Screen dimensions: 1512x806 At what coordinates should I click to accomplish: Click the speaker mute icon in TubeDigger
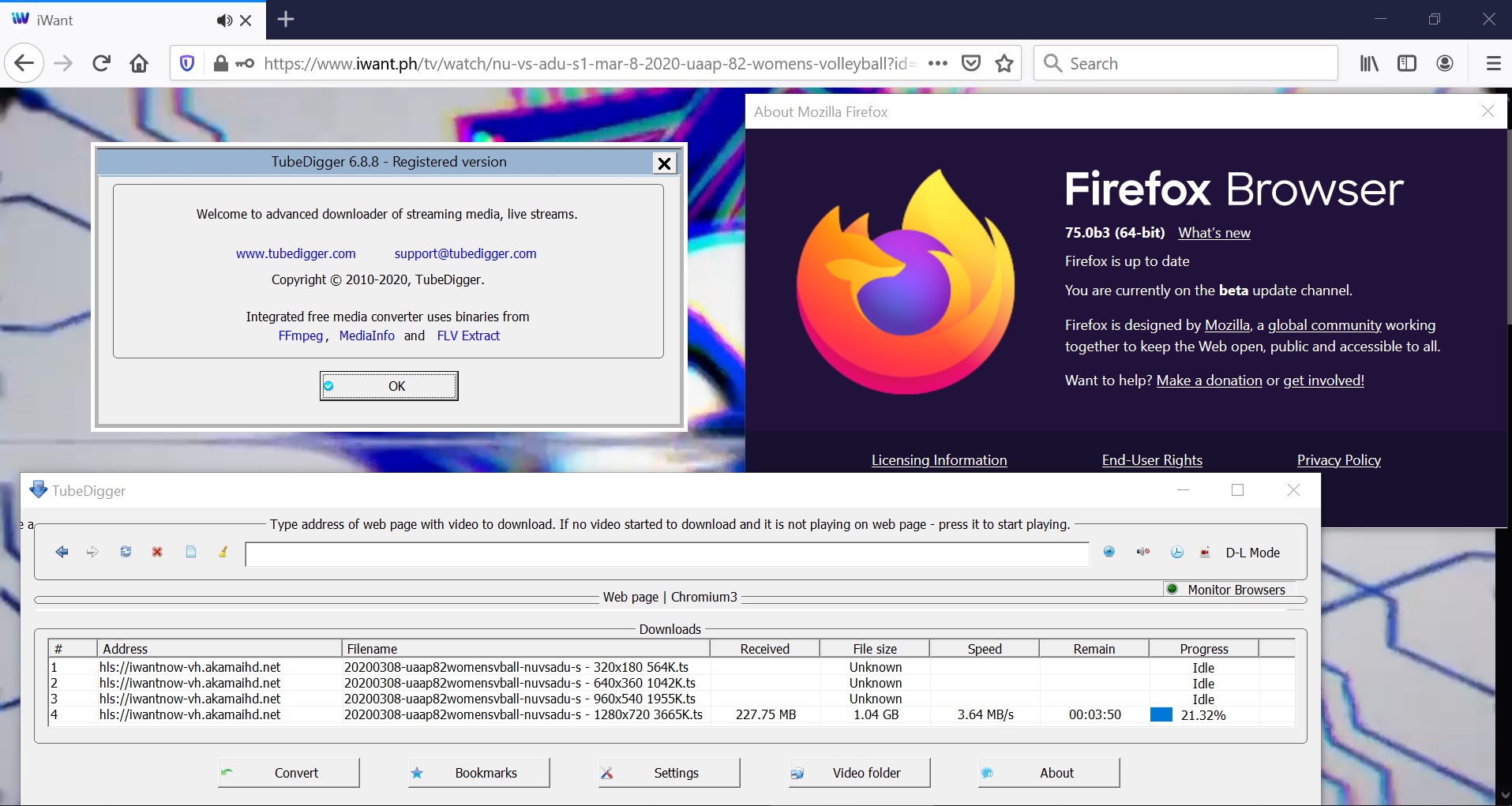click(1142, 552)
